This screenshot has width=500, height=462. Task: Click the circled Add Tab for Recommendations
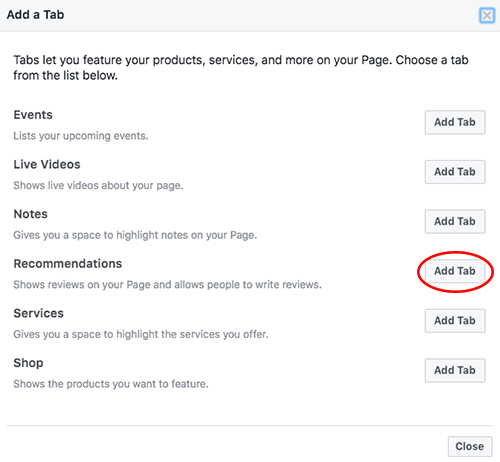pyautogui.click(x=455, y=271)
